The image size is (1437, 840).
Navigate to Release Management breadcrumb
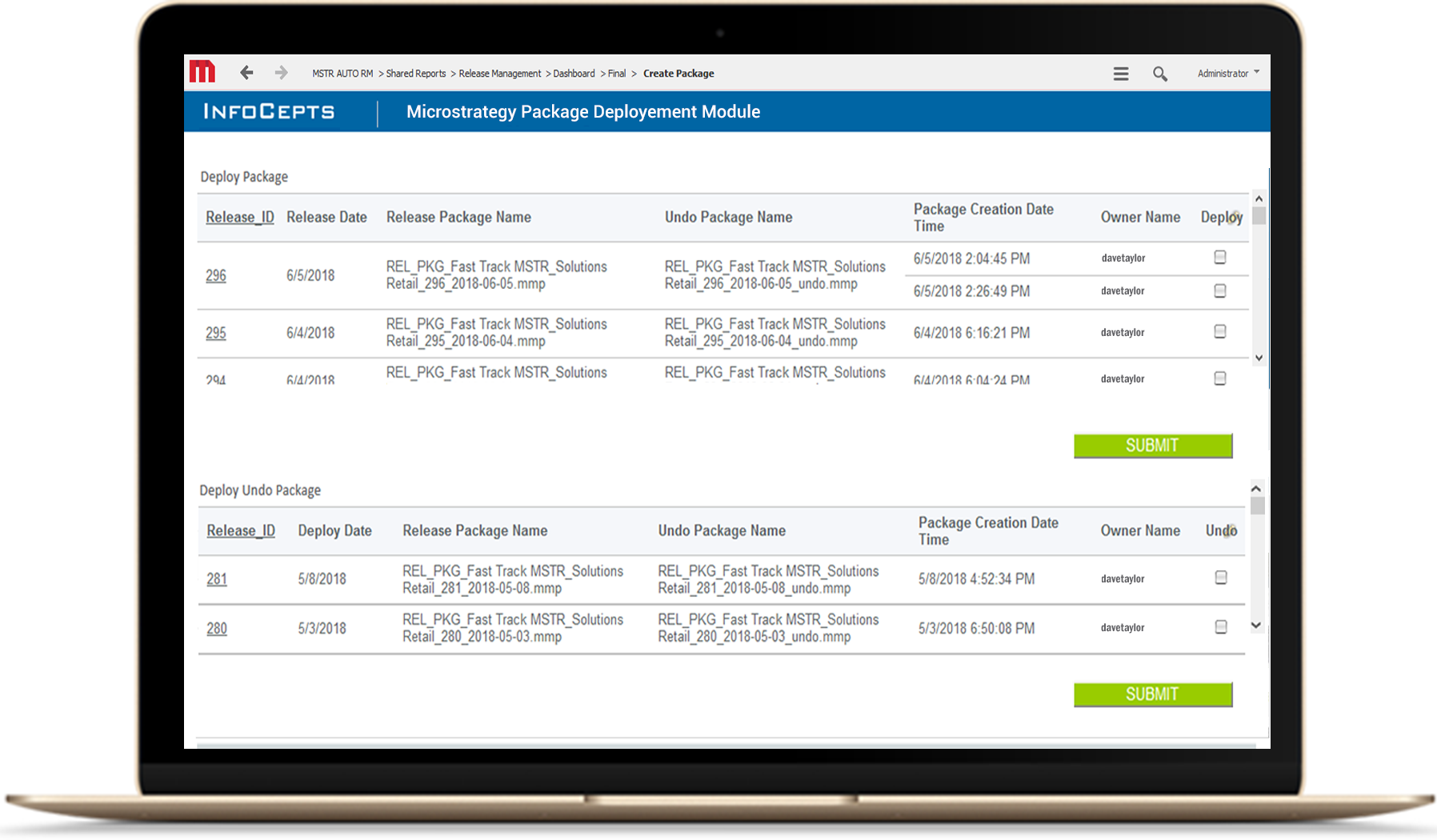coord(499,74)
